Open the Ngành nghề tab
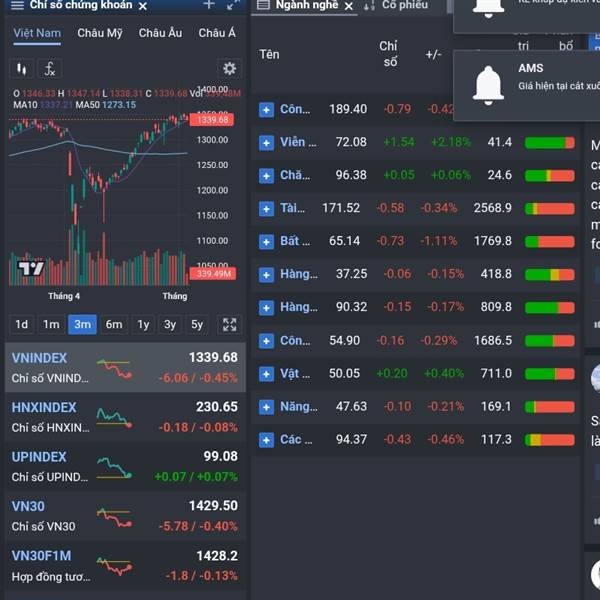Image resolution: width=600 pixels, height=600 pixels. pos(307,5)
